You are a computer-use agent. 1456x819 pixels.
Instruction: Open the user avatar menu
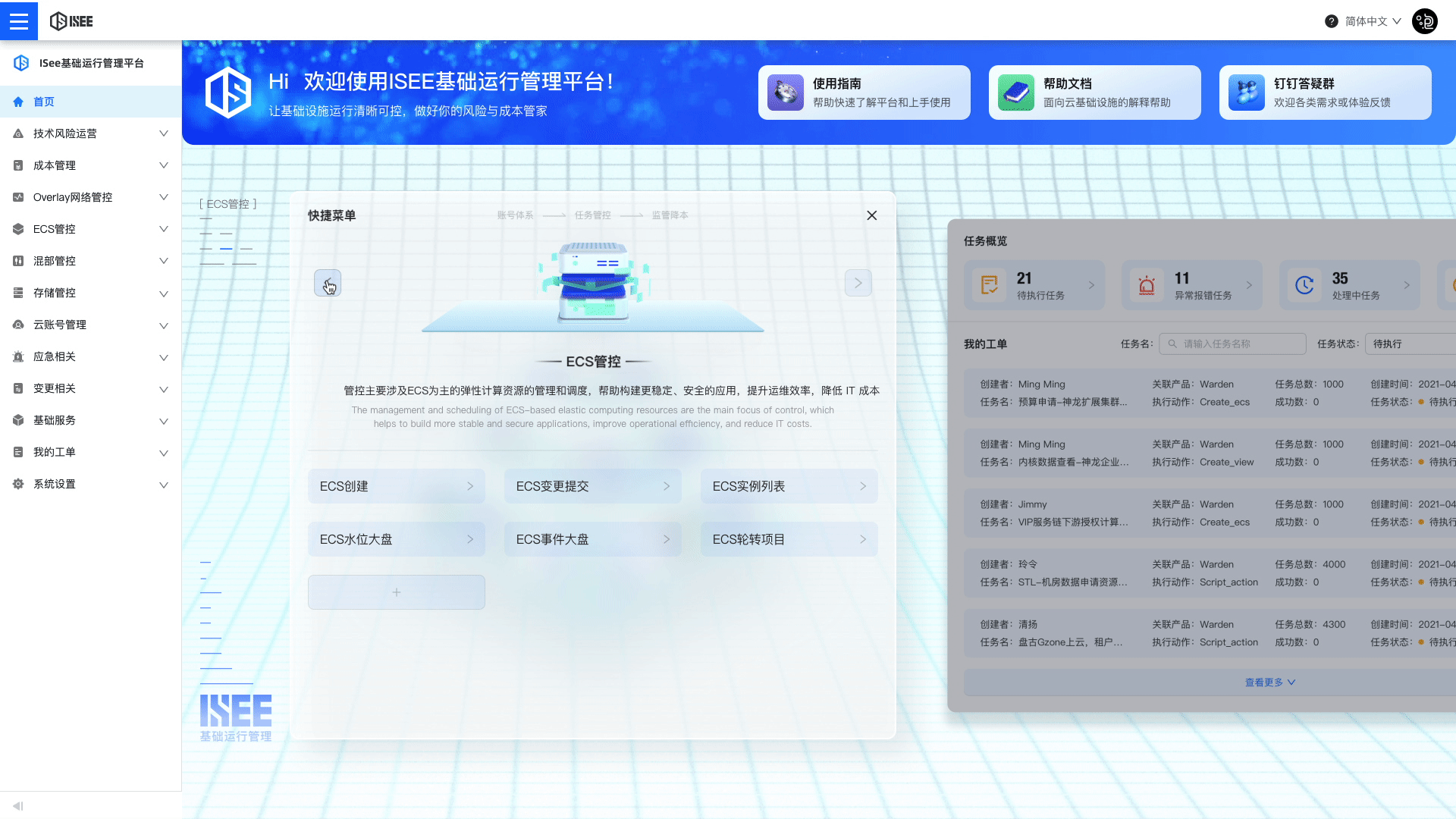pos(1424,20)
